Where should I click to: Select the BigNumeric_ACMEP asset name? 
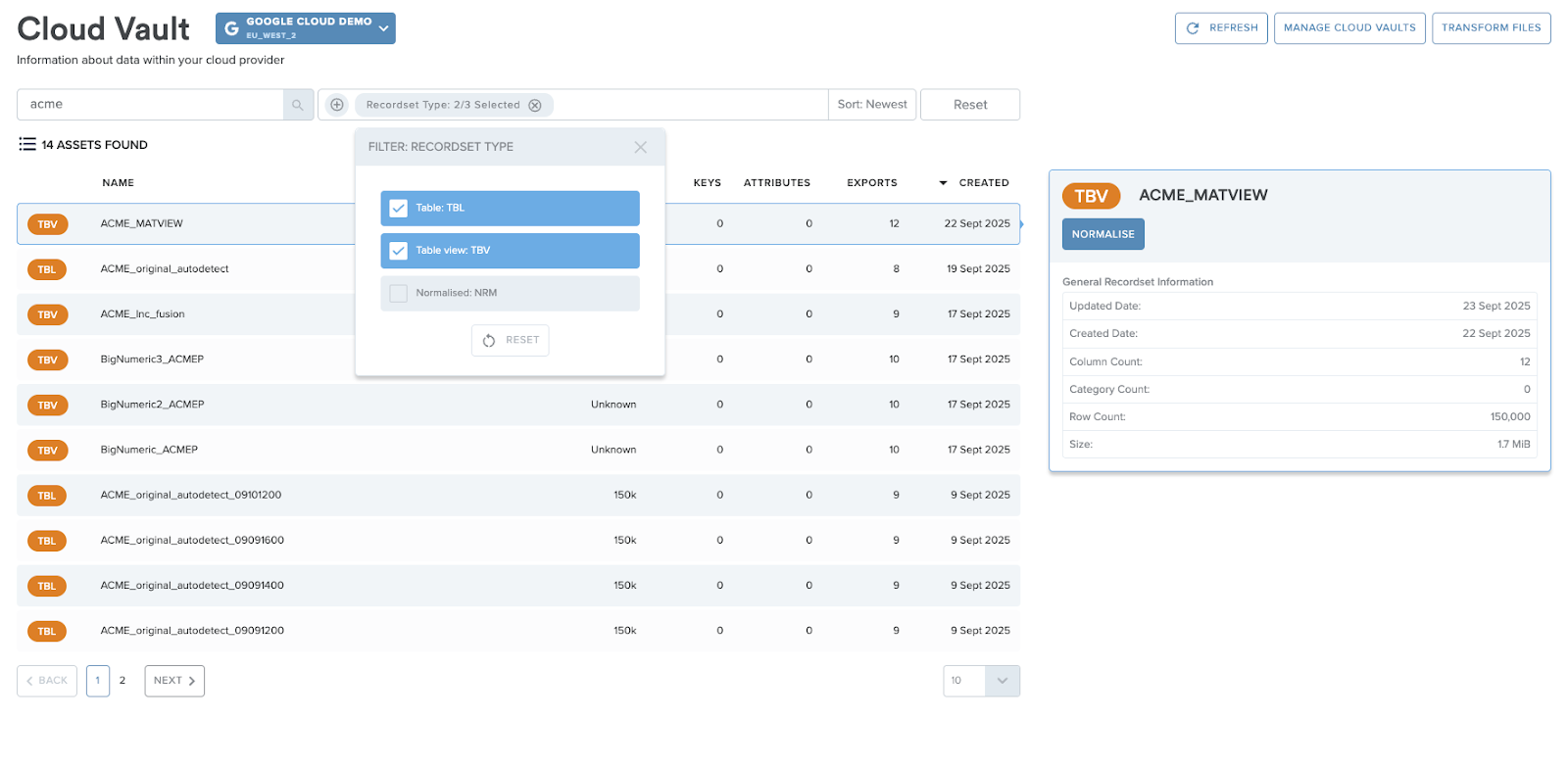[x=149, y=451]
